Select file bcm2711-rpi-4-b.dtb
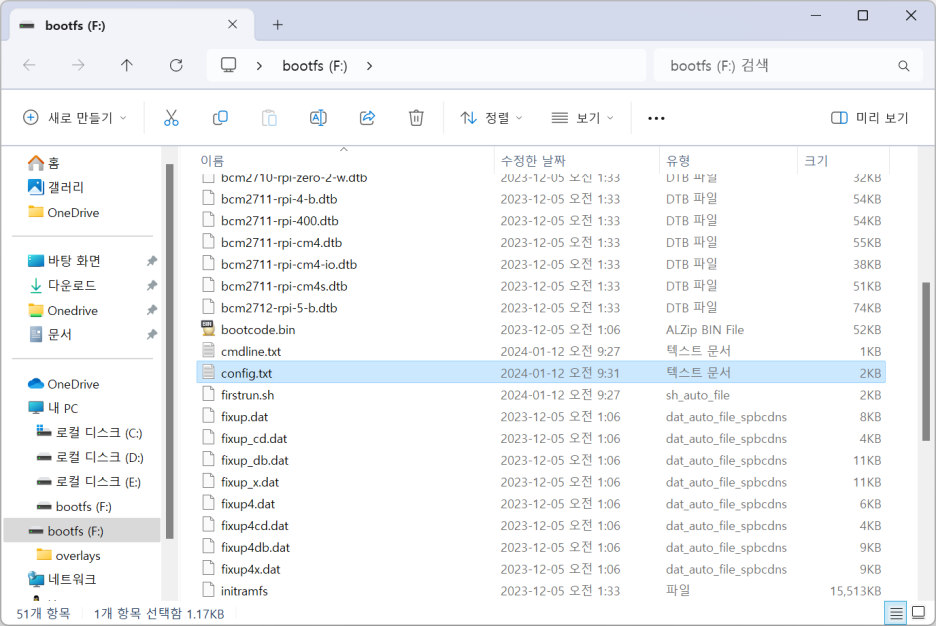Viewport: 936px width, 626px height. pyautogui.click(x=279, y=199)
